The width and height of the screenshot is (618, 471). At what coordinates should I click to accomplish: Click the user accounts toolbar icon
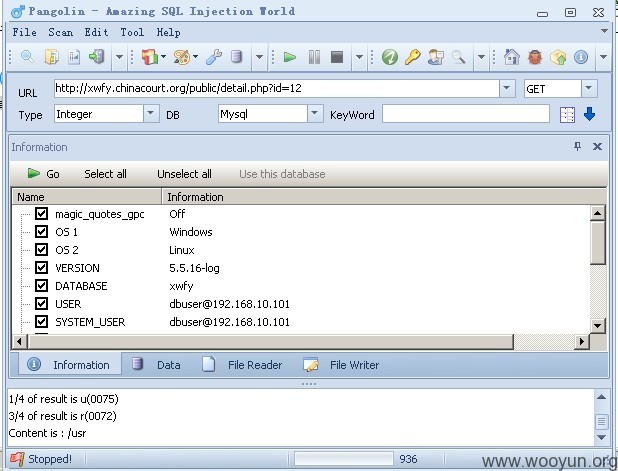436,57
